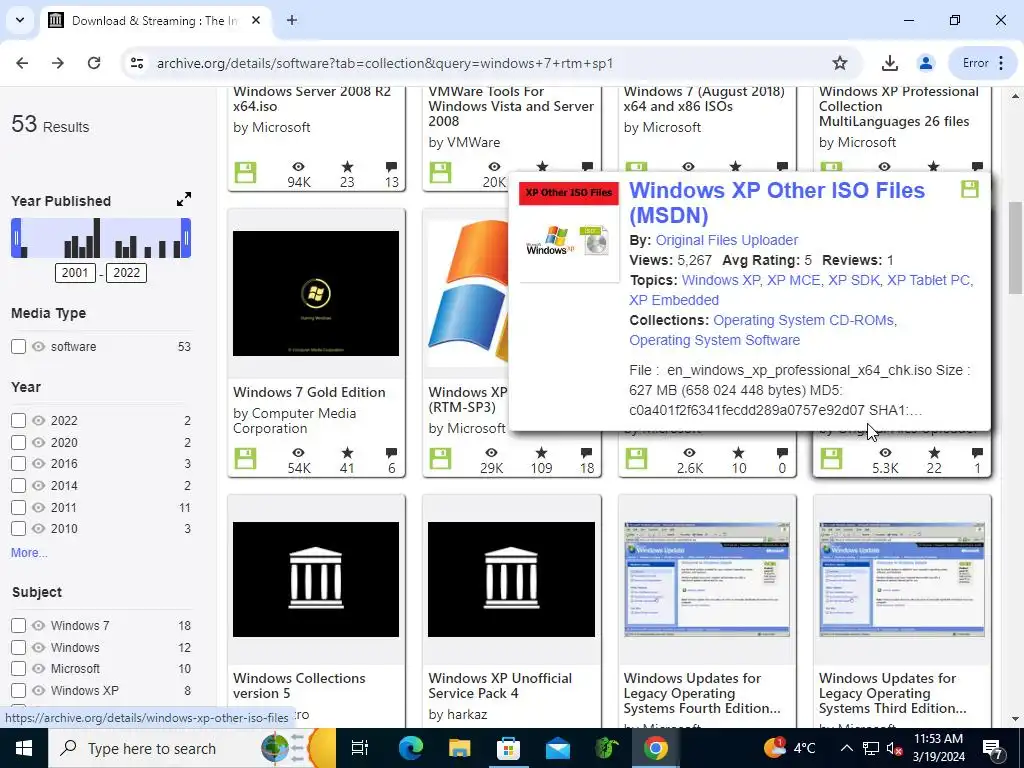Expand the Year Published histogram
1024x768 pixels.
coord(184,199)
